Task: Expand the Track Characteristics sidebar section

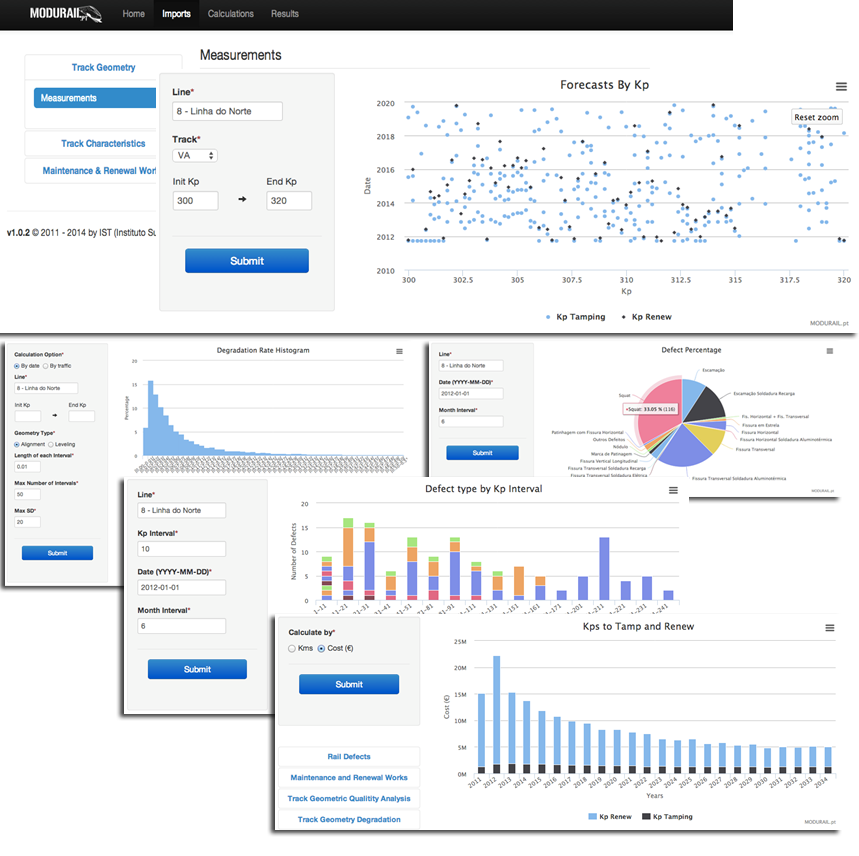Action: click(x=103, y=144)
